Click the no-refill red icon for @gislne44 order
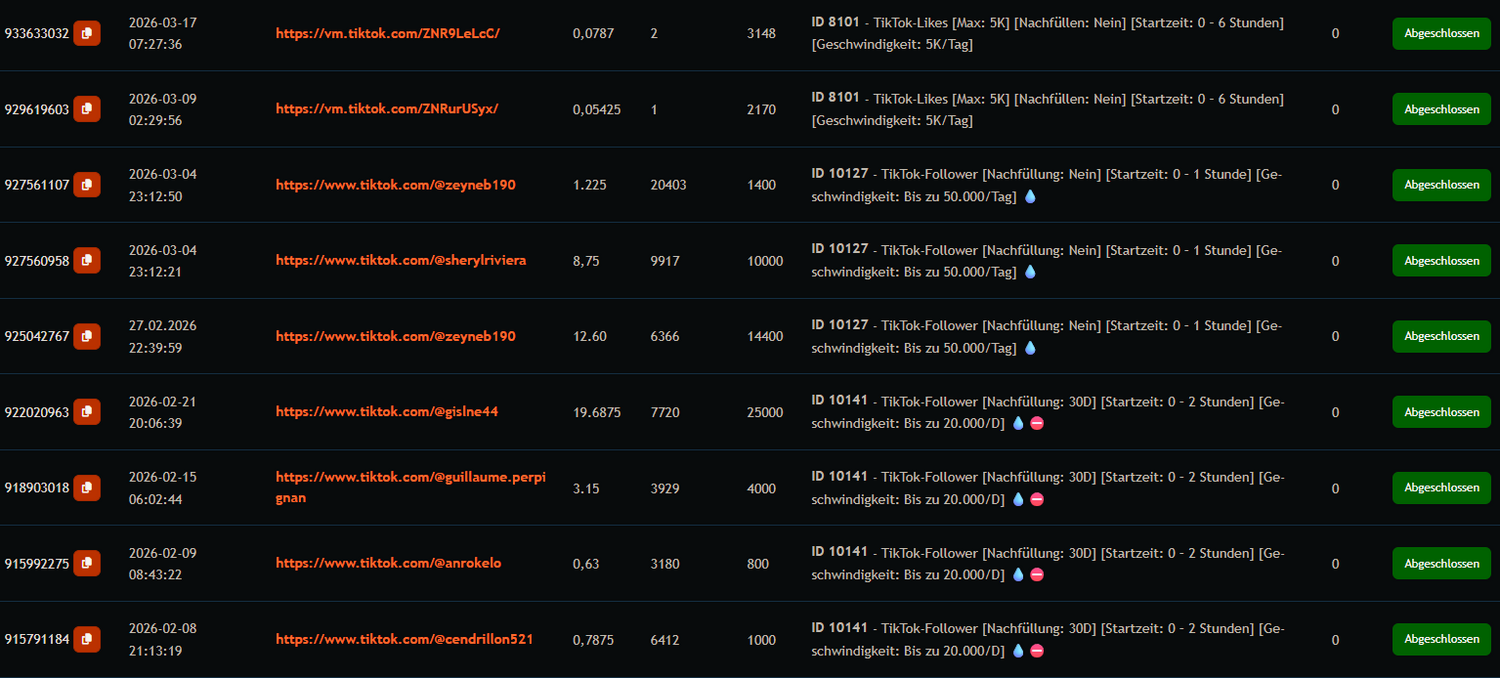 (x=1037, y=424)
